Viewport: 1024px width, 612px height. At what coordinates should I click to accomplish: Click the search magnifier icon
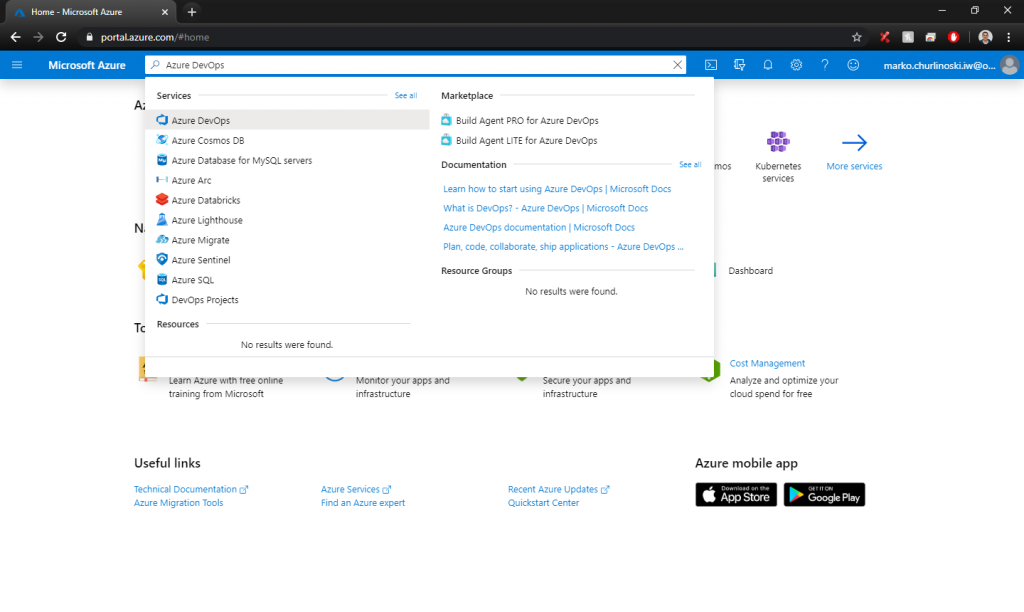pyautogui.click(x=155, y=65)
